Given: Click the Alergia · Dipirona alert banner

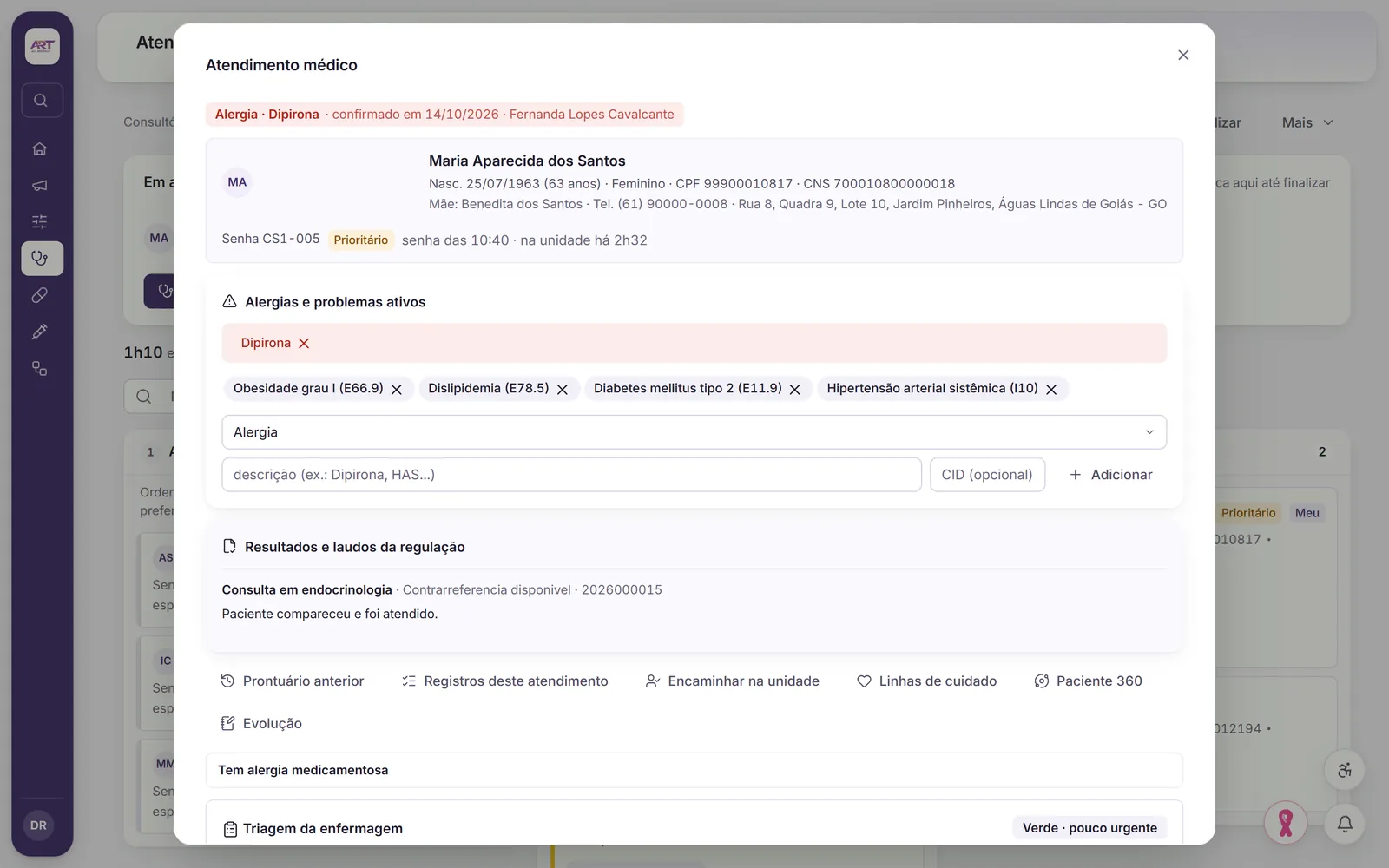Looking at the screenshot, I should pos(444,115).
